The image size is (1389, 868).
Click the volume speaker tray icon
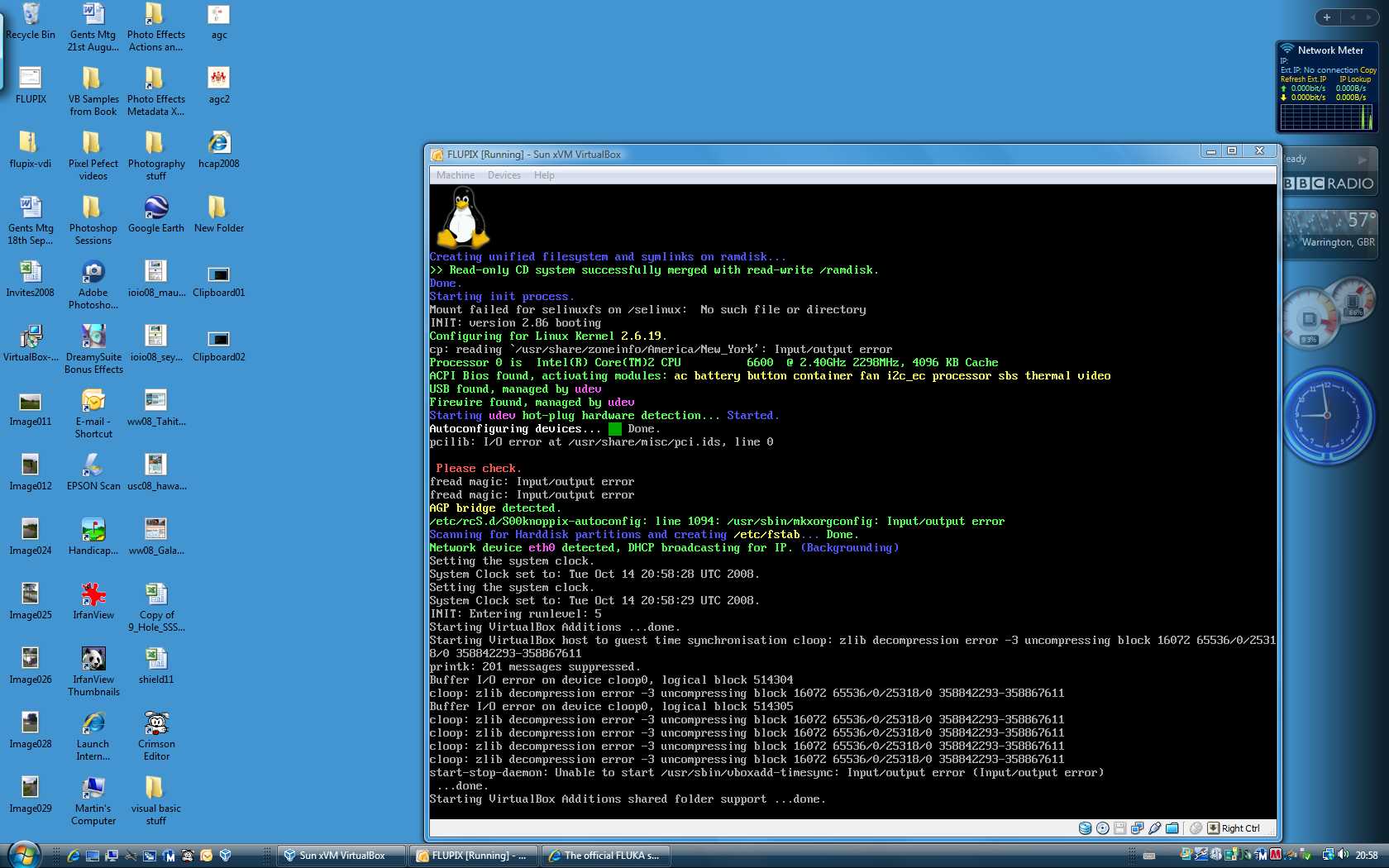pyautogui.click(x=1342, y=856)
